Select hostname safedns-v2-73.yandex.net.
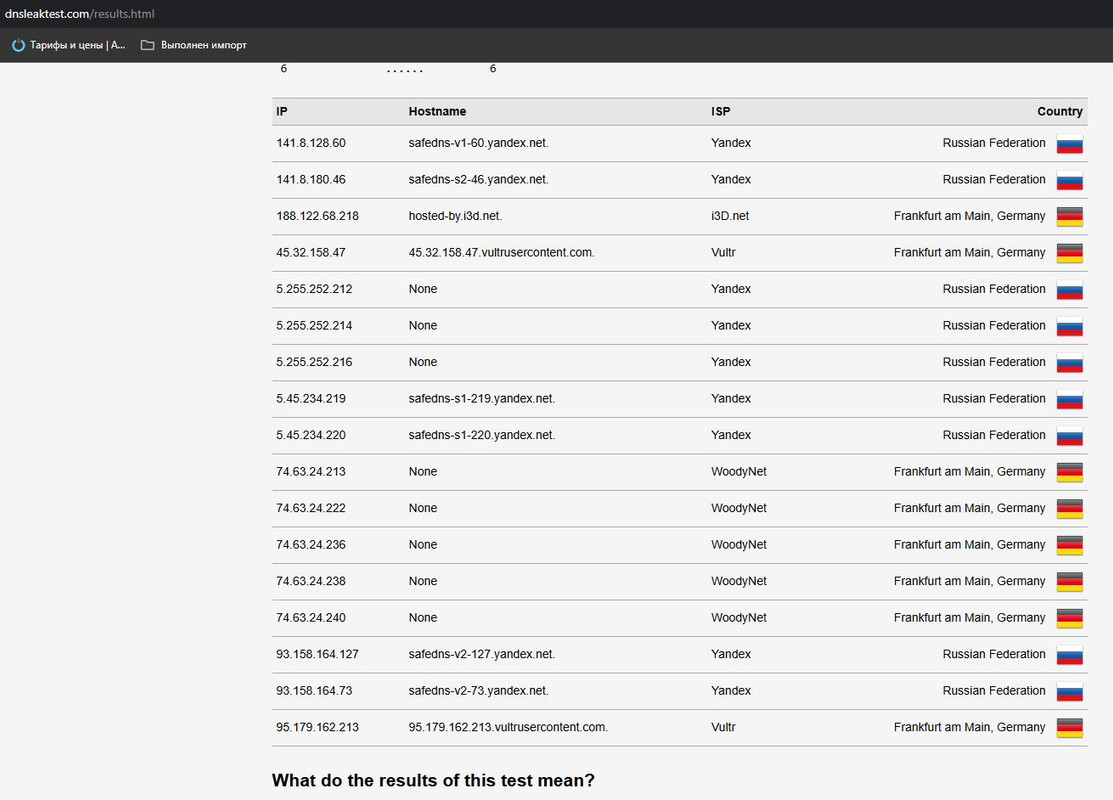Image resolution: width=1113 pixels, height=800 pixels. tap(478, 691)
